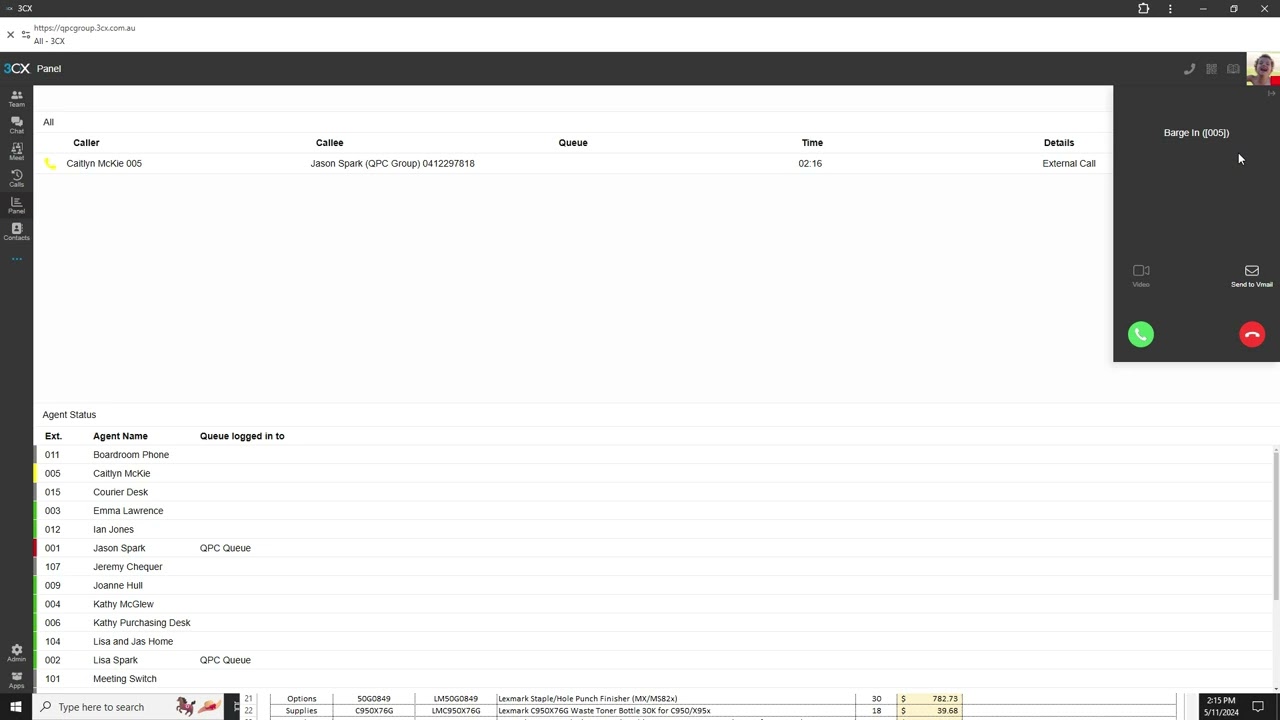This screenshot has width=1280, height=720.
Task: Go to the Meet section
Action: [16, 151]
